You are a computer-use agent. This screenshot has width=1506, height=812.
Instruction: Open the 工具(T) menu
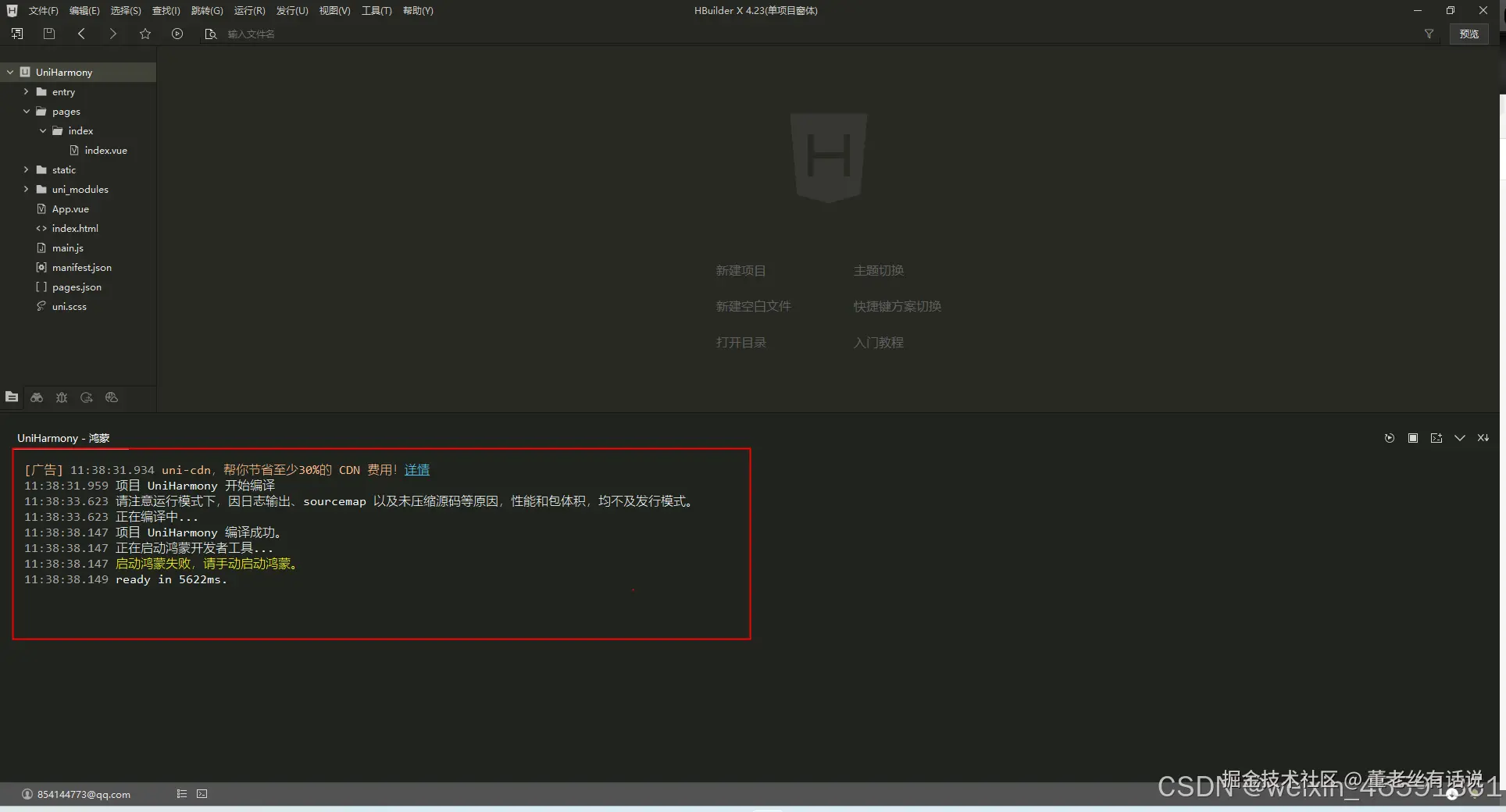point(376,10)
